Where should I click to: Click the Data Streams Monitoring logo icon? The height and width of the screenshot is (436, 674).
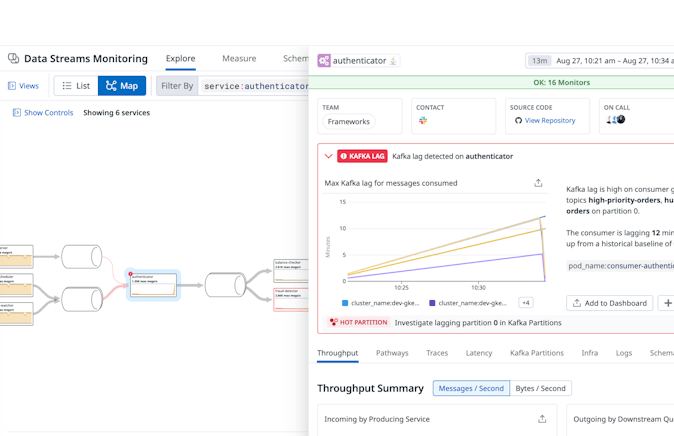[13, 59]
